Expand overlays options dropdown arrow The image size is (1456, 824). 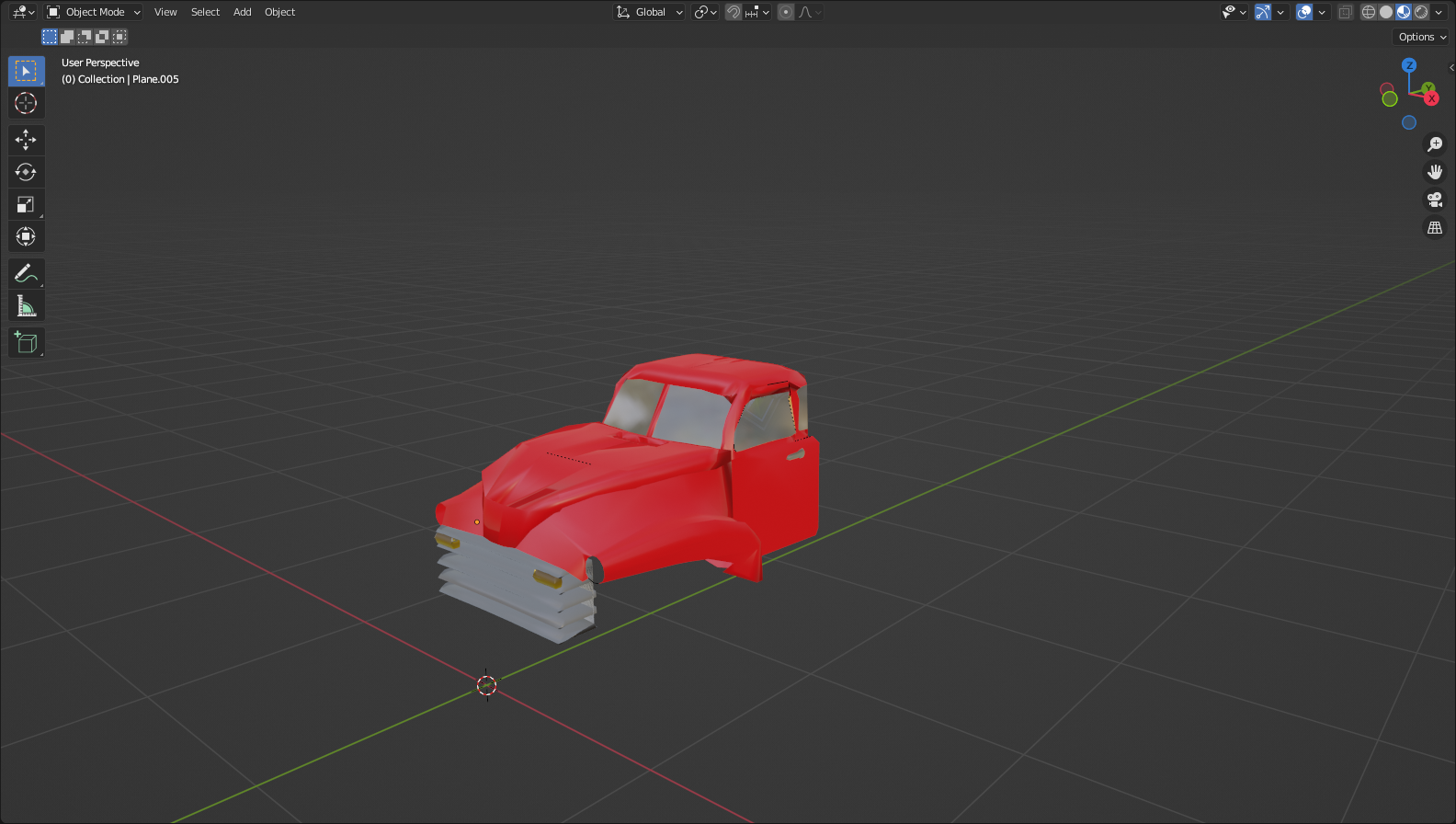pos(1322,12)
